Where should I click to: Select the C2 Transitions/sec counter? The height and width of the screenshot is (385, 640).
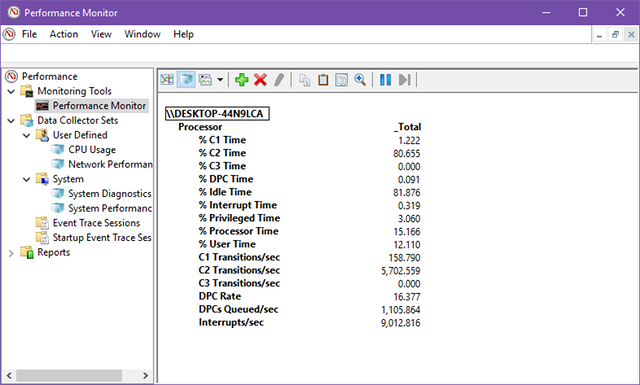click(239, 271)
